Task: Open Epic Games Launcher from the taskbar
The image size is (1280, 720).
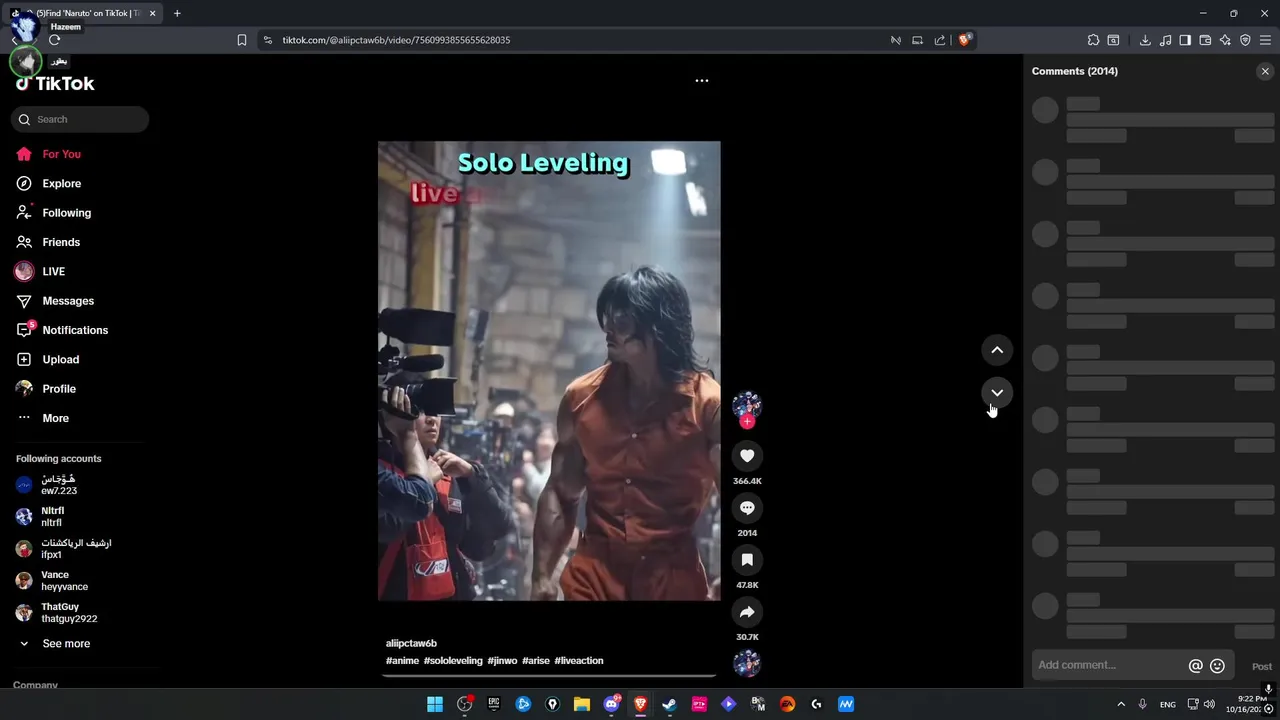Action: pos(494,704)
